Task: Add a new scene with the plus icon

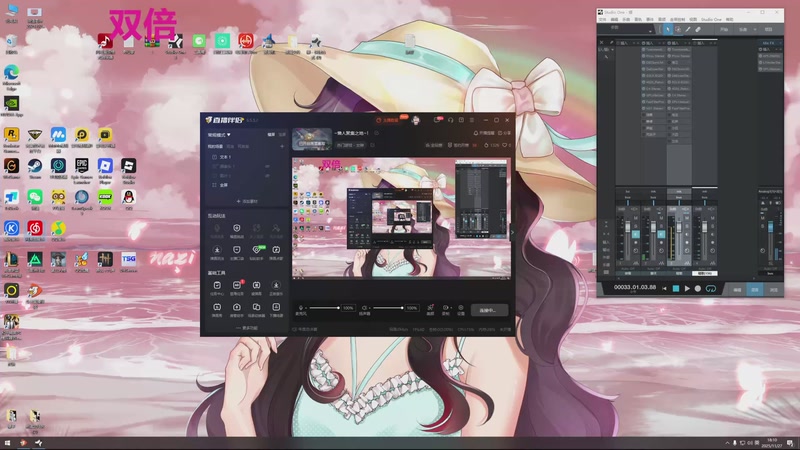Action: click(x=282, y=146)
